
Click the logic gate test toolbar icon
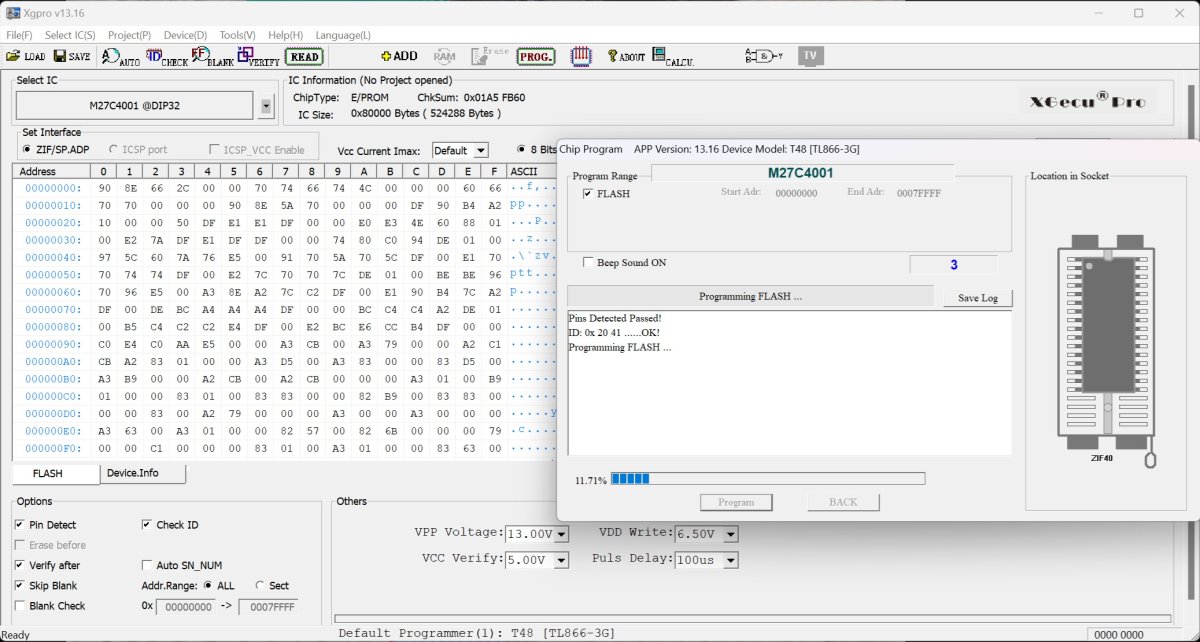(x=764, y=57)
